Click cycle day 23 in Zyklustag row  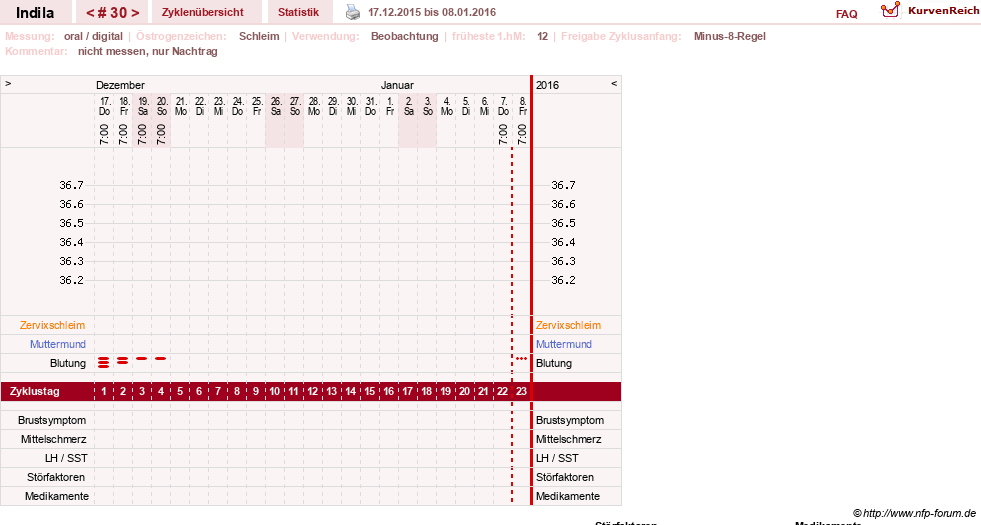point(521,392)
